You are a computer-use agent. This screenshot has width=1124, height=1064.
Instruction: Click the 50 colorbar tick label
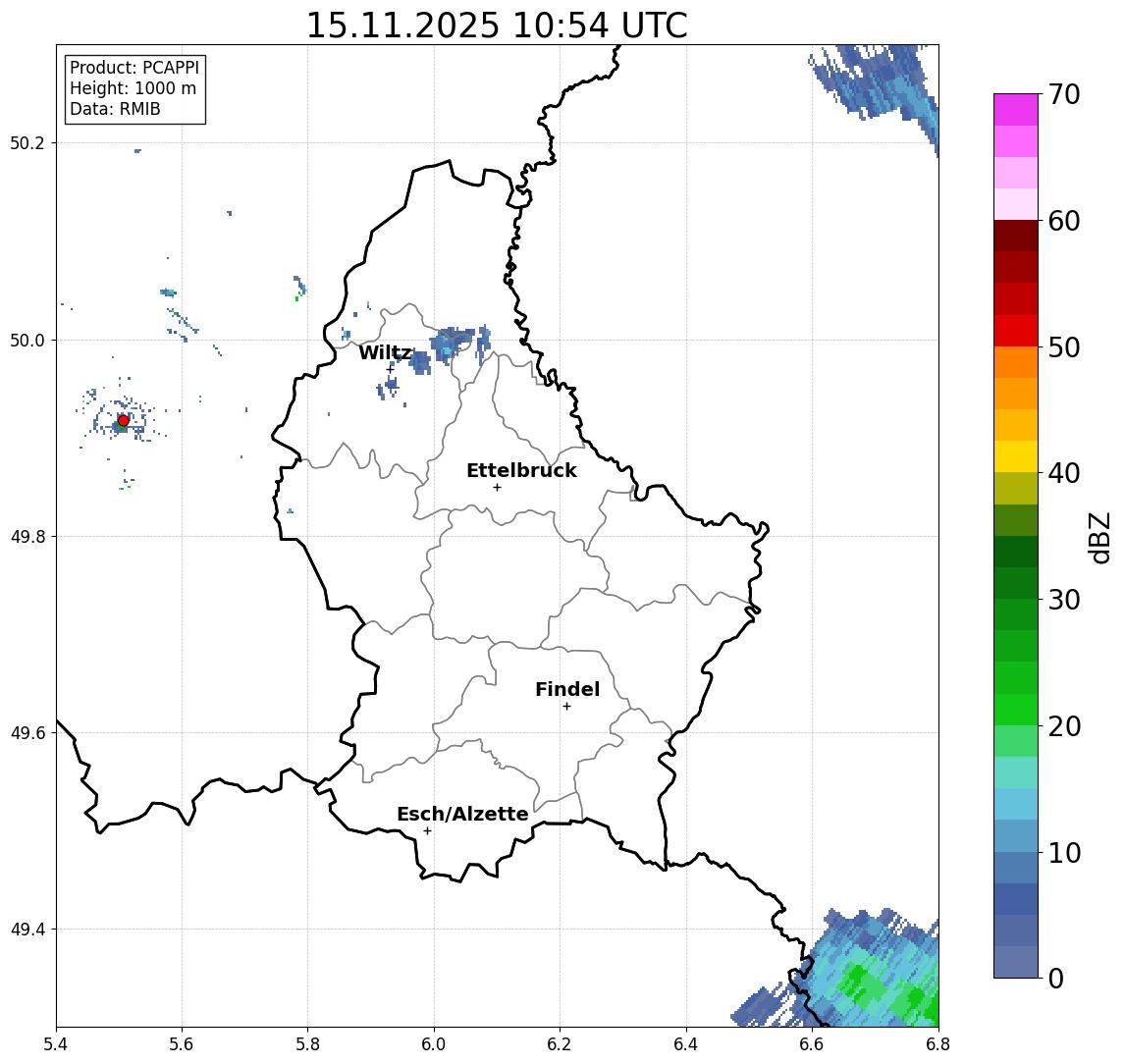pos(1064,347)
